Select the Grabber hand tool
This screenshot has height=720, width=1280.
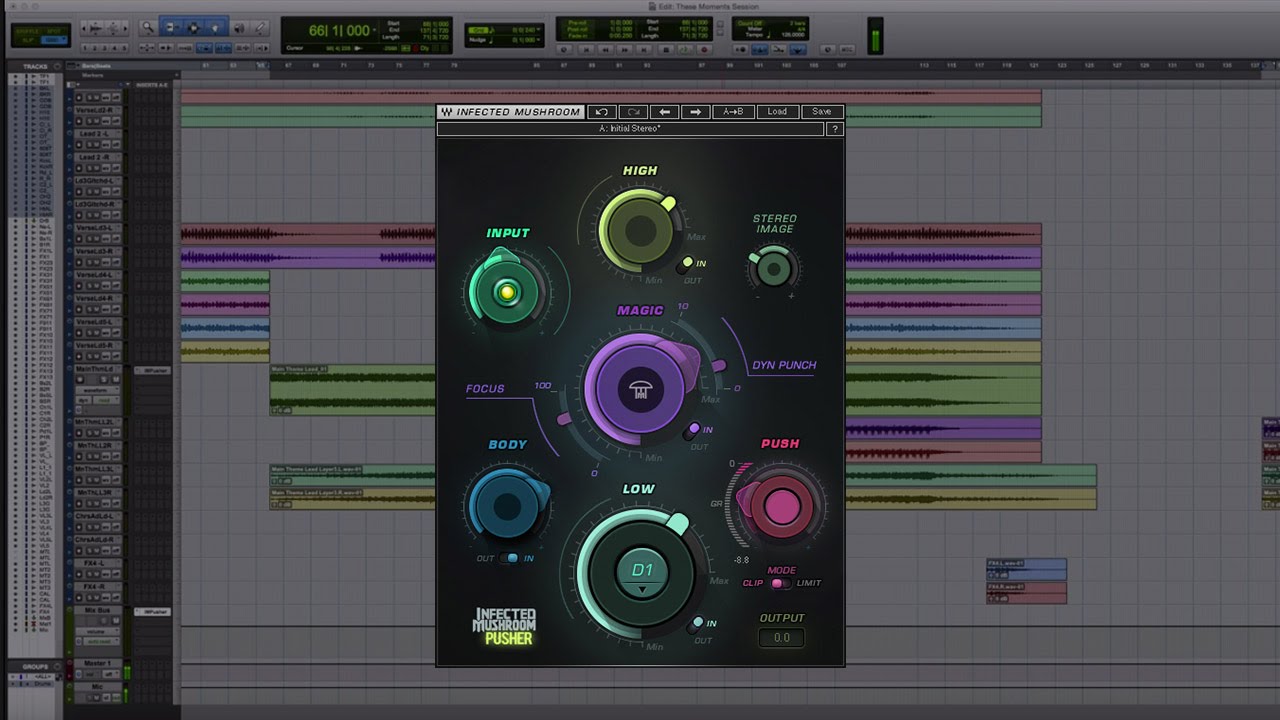click(x=215, y=27)
